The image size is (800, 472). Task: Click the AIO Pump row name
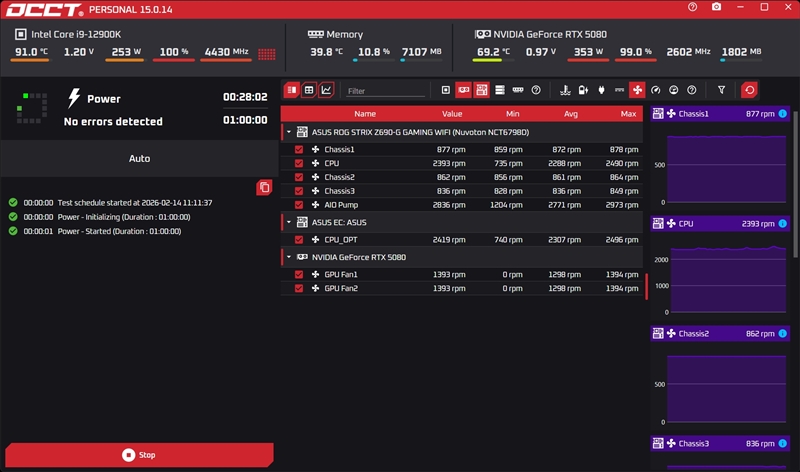coord(341,205)
